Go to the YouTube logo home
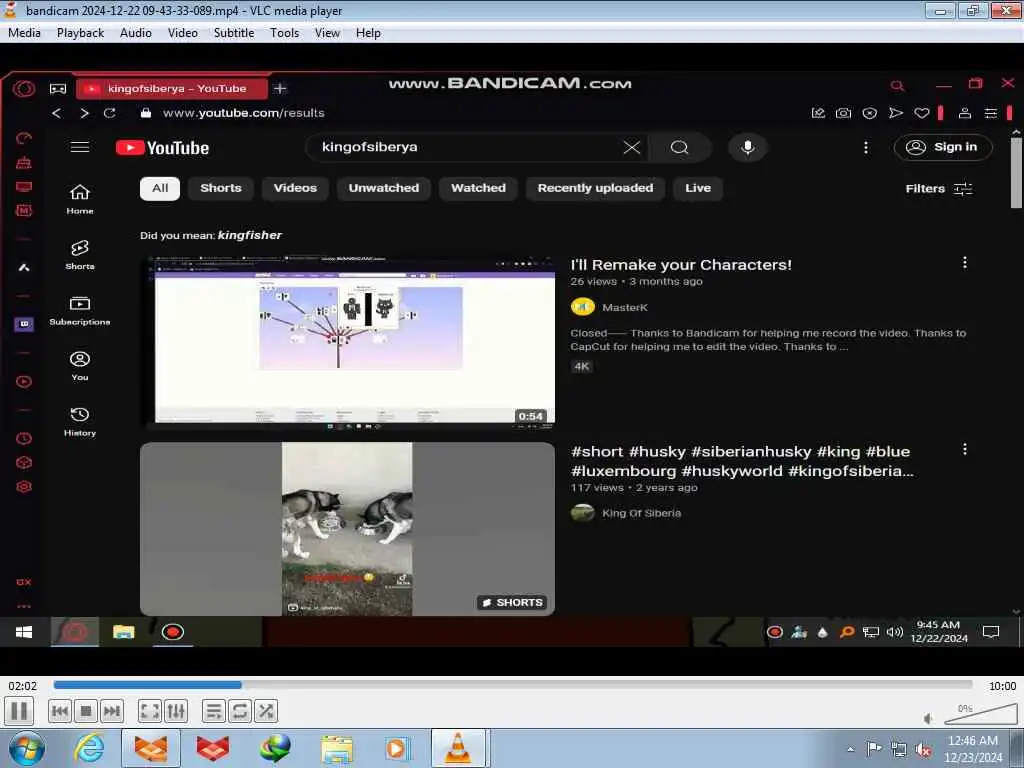This screenshot has width=1024, height=768. pyautogui.click(x=163, y=148)
